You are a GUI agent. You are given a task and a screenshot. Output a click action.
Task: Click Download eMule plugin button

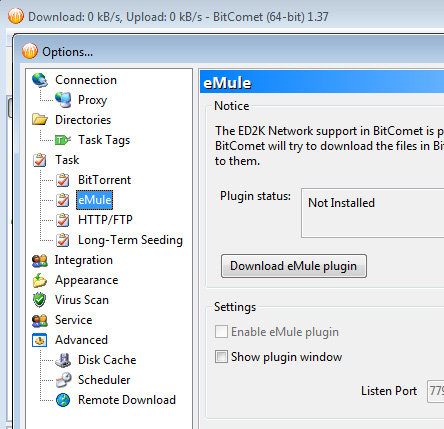point(294,266)
